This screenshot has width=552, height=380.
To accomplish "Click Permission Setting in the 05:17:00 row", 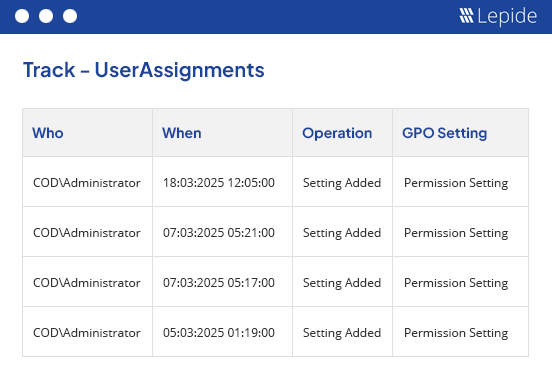I will pyautogui.click(x=456, y=283).
